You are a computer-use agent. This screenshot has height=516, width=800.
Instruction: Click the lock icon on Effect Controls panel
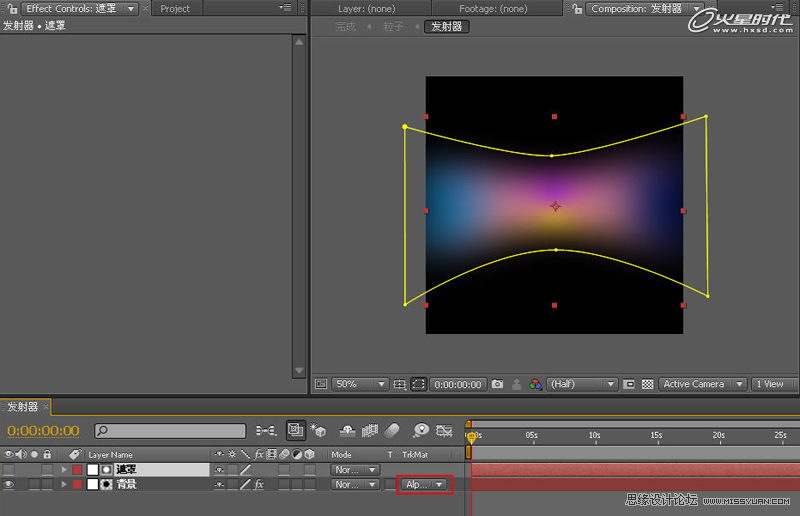[12, 8]
